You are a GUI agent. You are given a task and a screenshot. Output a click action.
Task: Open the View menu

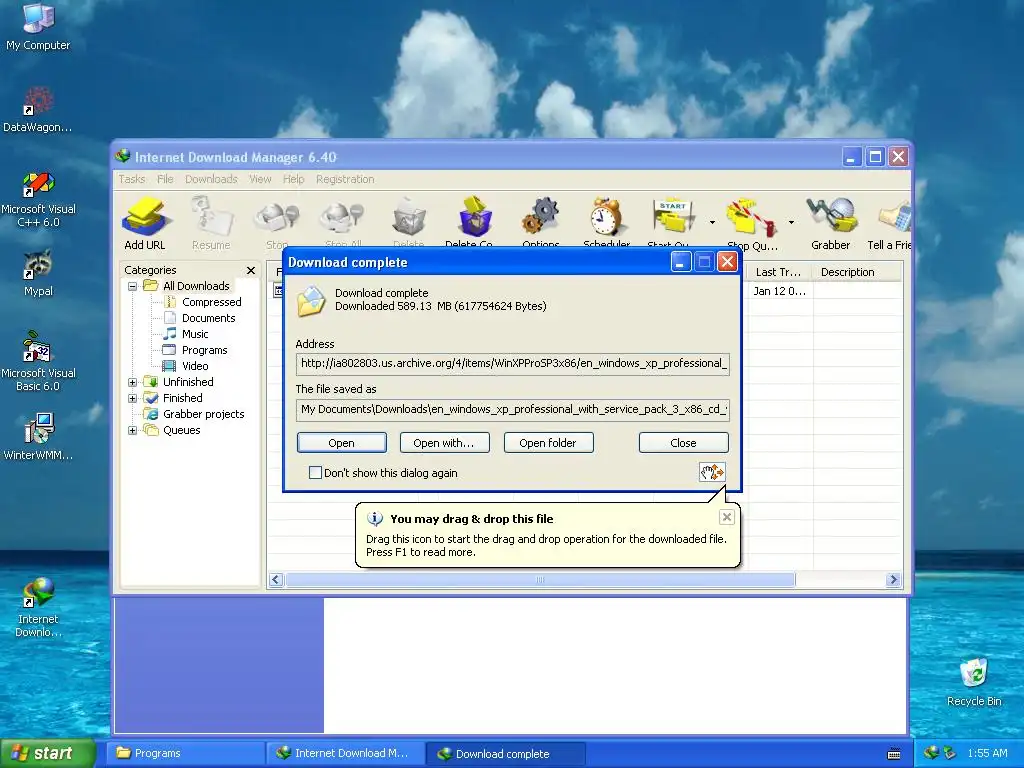(260, 179)
